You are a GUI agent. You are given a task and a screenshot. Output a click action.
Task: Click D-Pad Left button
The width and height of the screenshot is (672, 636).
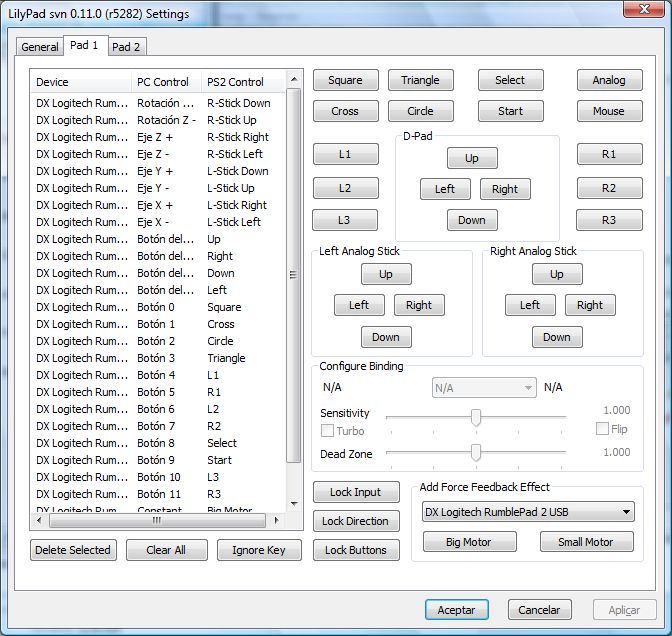point(445,189)
